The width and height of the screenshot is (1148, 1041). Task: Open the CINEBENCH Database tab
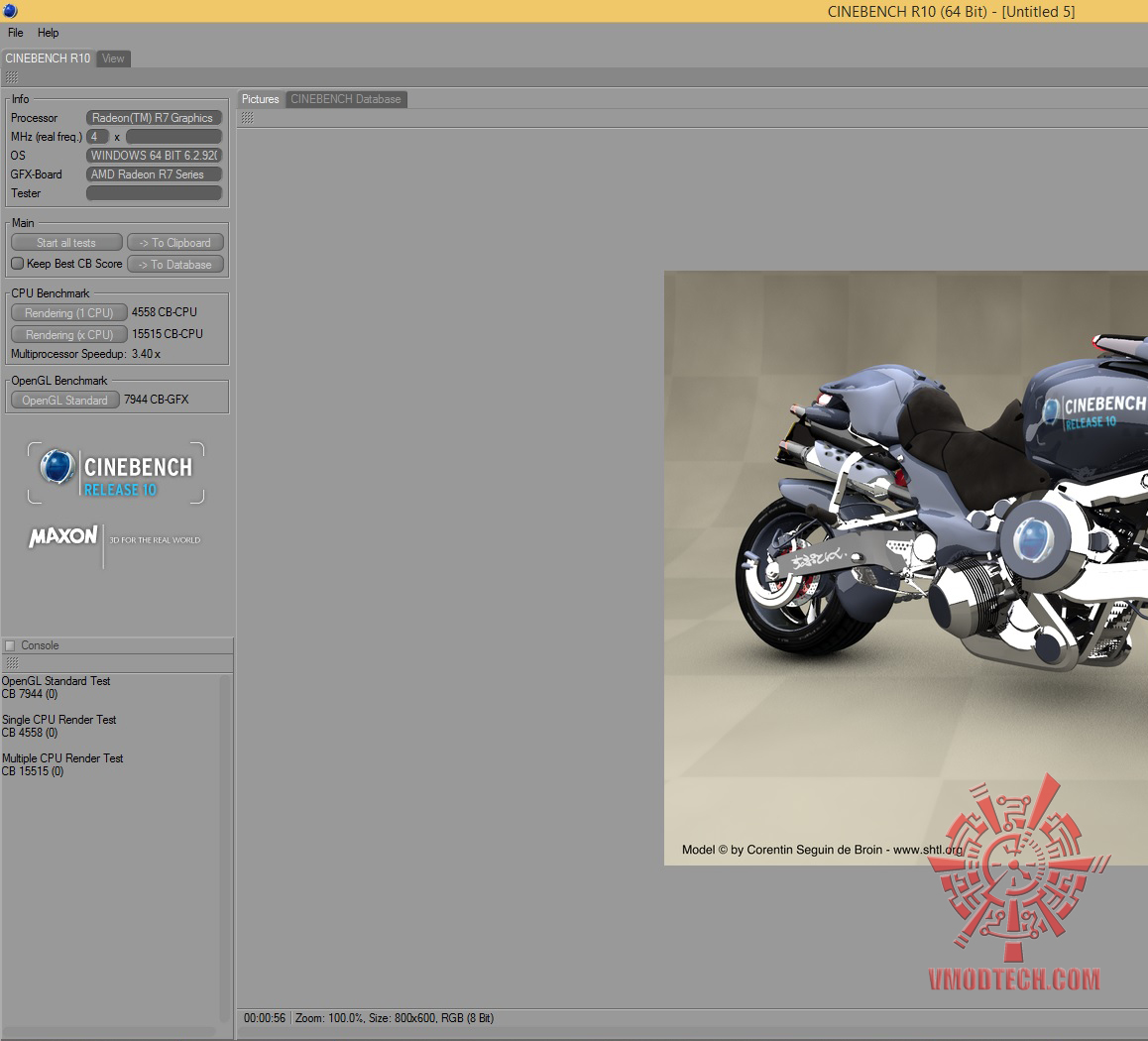tap(346, 99)
